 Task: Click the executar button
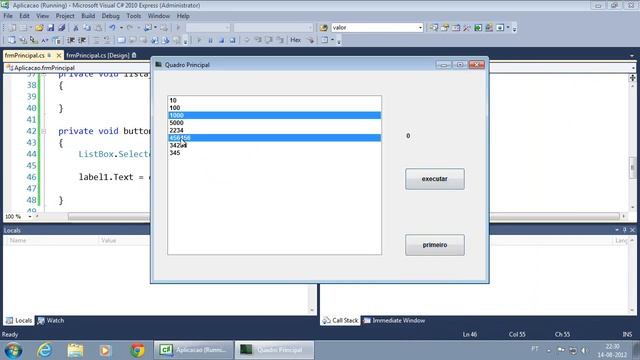point(435,179)
